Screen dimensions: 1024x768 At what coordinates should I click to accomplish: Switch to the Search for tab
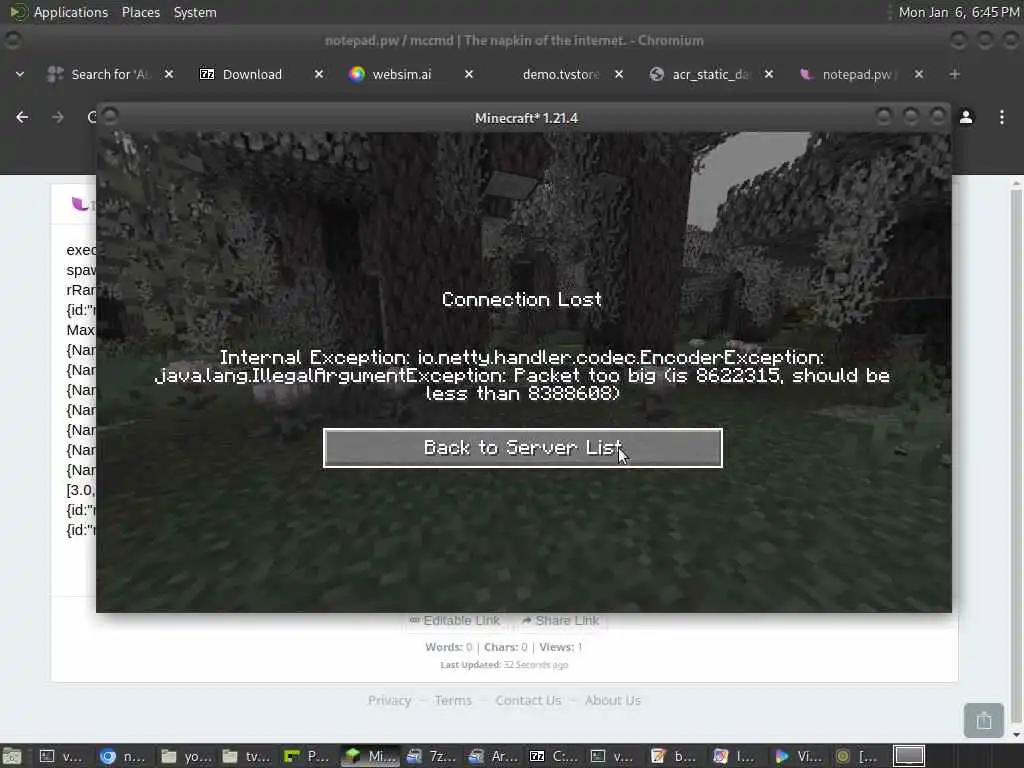[x=108, y=74]
